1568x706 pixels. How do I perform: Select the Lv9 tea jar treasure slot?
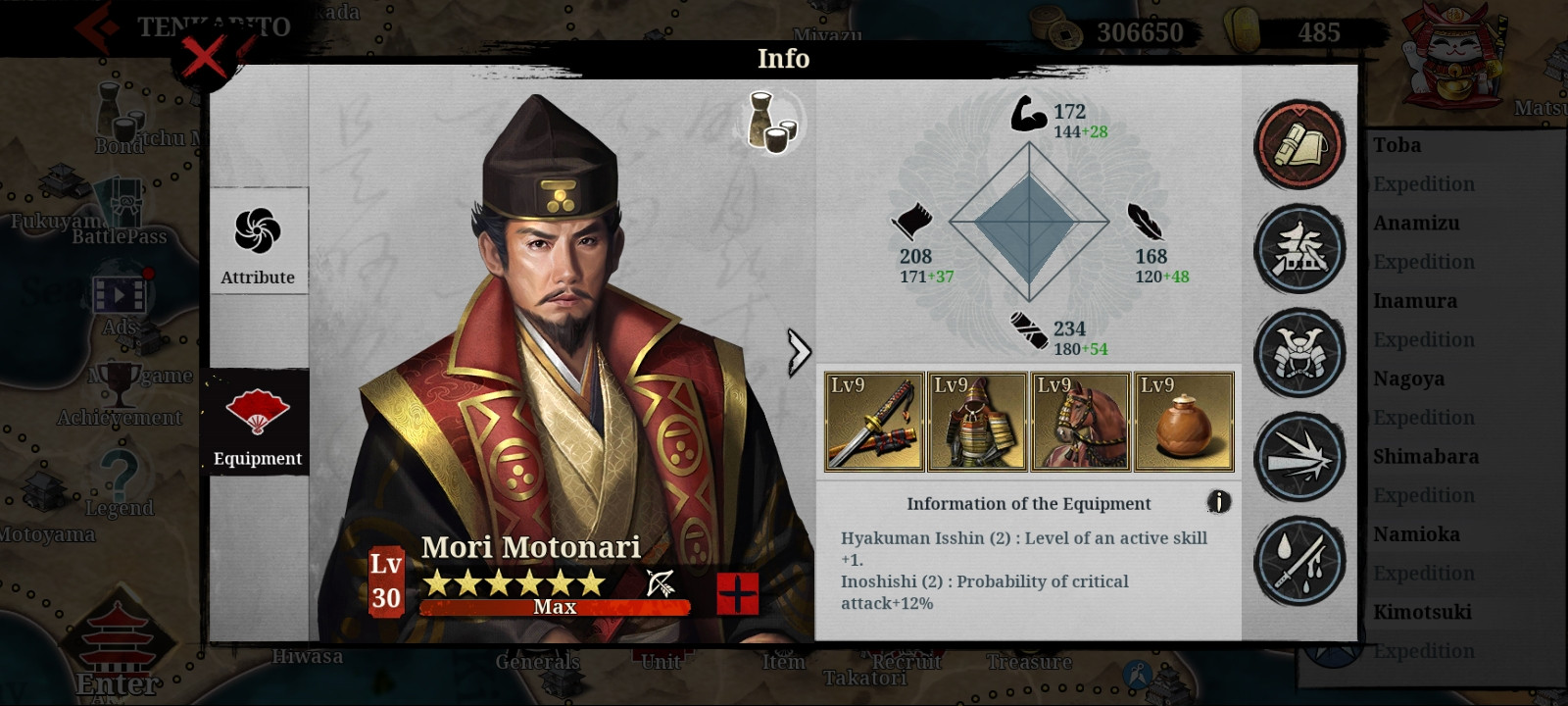tap(1184, 422)
